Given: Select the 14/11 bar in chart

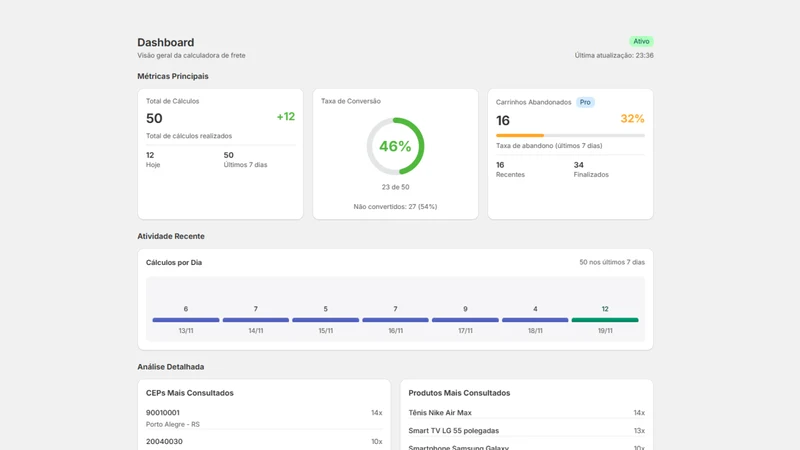Looking at the screenshot, I should coord(256,320).
